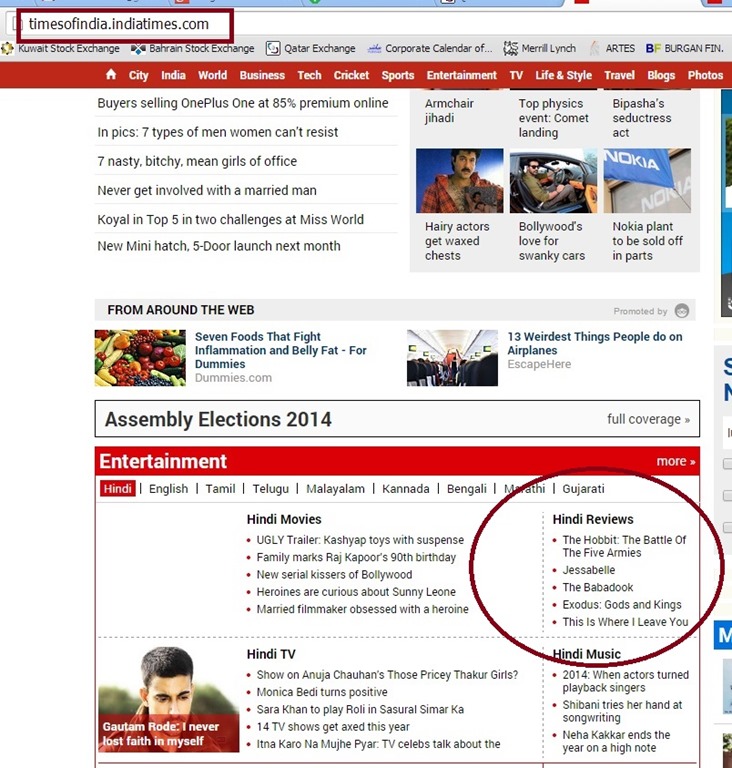This screenshot has width=732, height=768.
Task: Open Qatar Exchange bookmark
Action: 311,48
